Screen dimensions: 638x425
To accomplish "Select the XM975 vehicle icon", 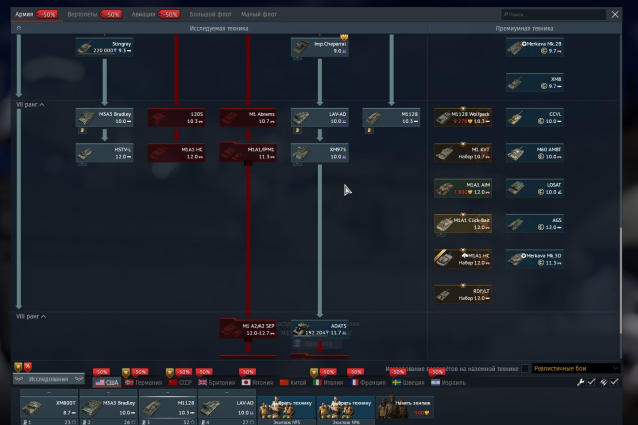I will (x=319, y=153).
